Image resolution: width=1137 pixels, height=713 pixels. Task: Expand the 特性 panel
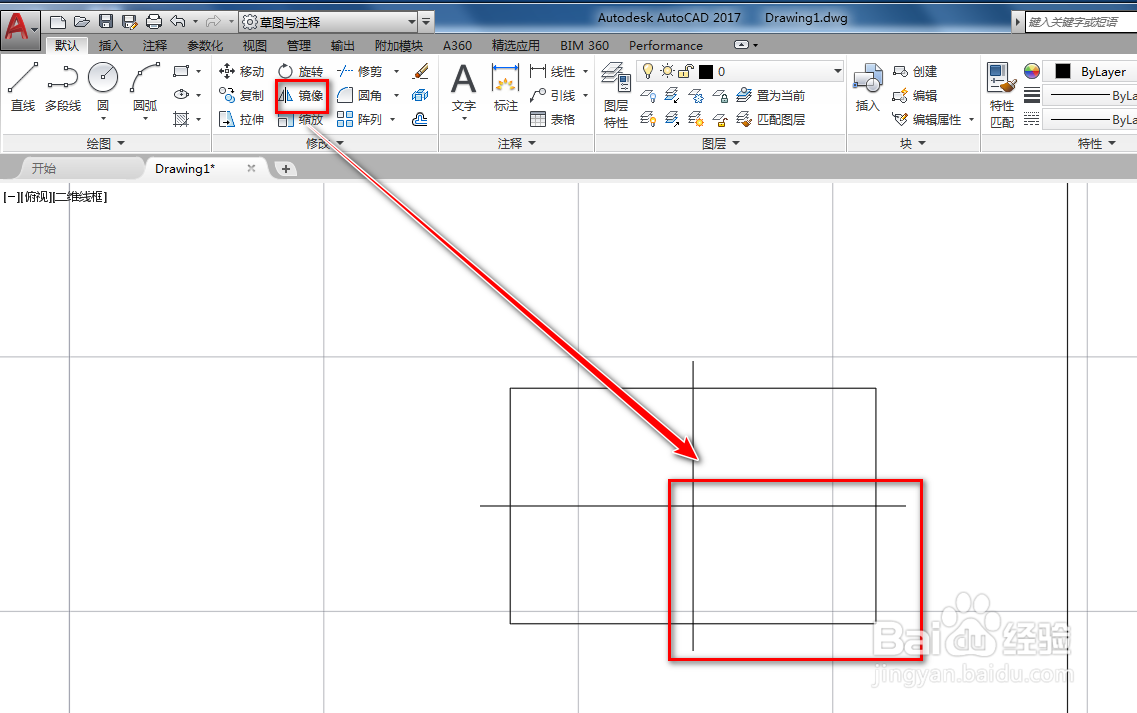(1096, 143)
